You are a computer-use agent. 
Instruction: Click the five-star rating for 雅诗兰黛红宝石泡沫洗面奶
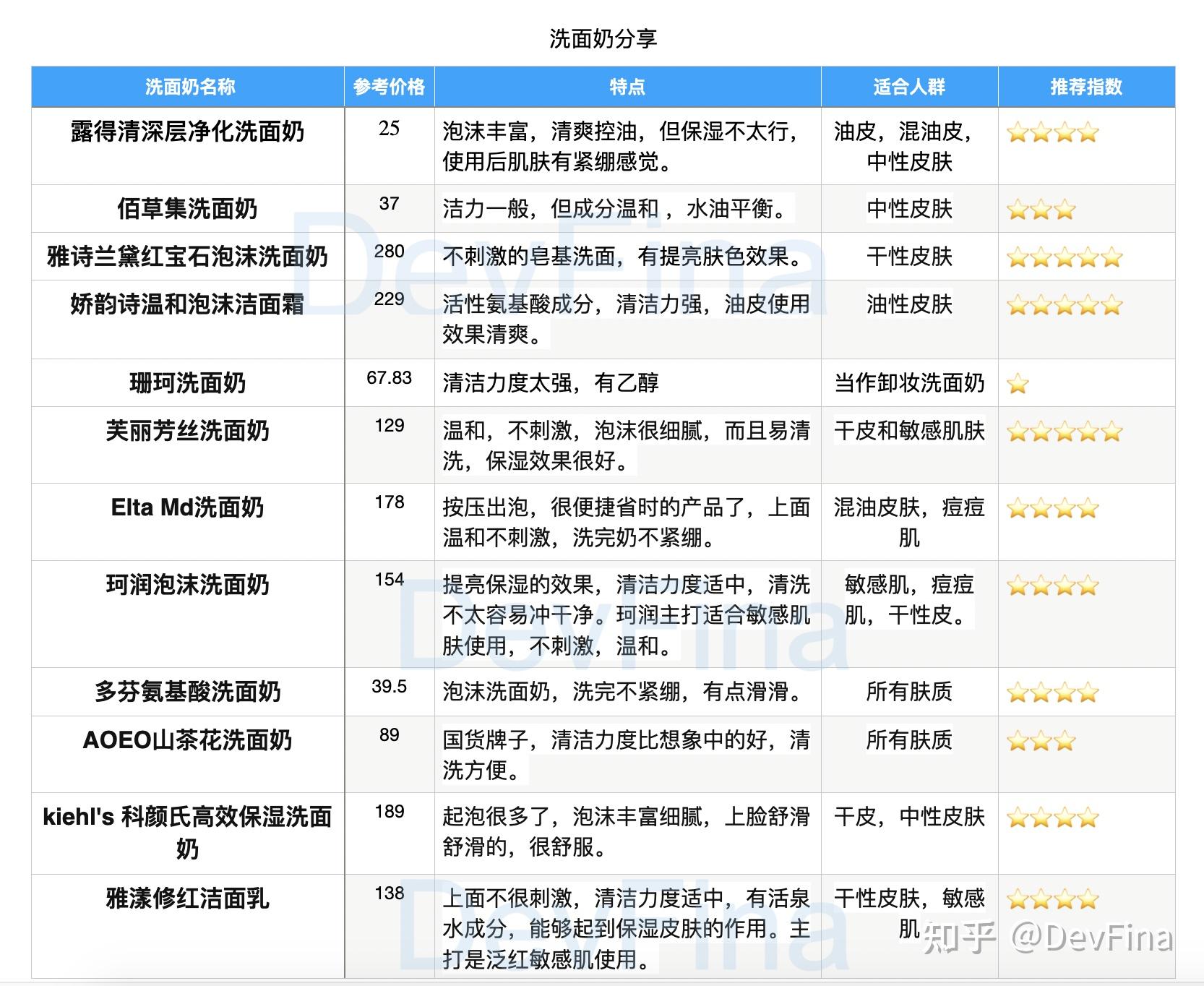click(1065, 257)
